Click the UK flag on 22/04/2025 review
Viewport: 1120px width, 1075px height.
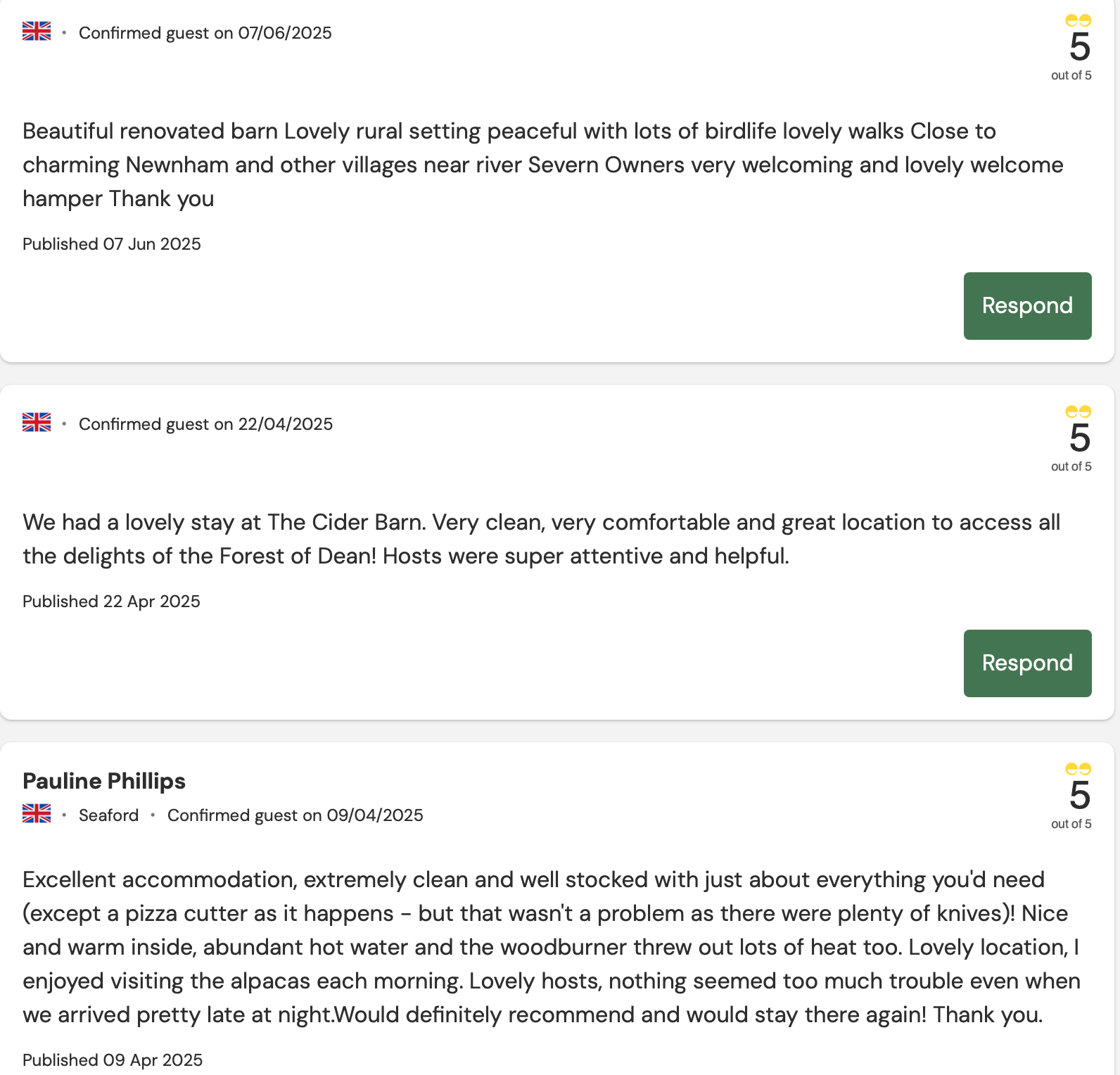(x=37, y=423)
